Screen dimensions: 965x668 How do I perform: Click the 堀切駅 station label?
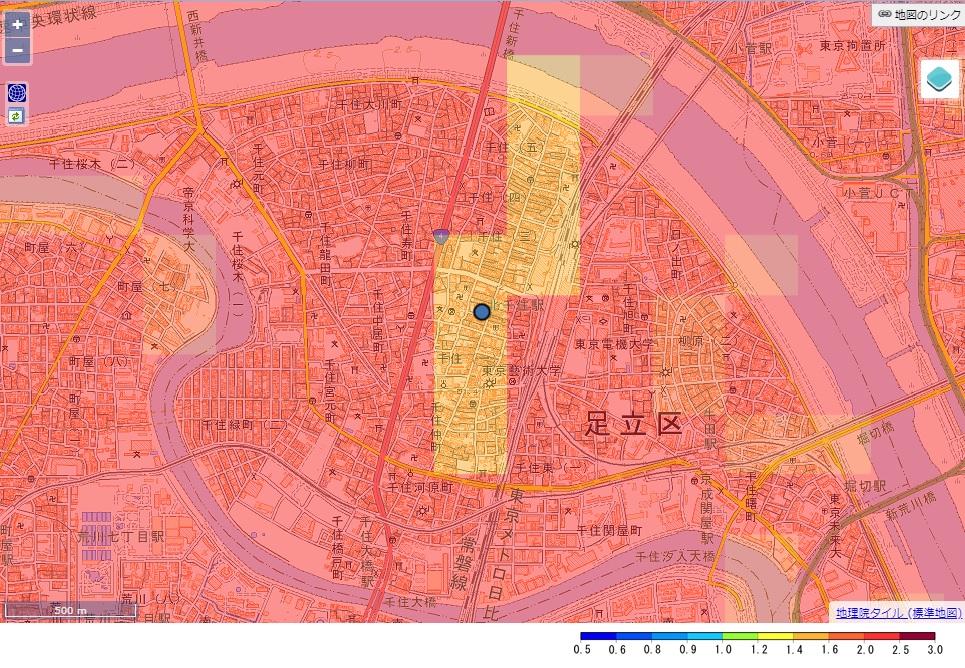(866, 485)
